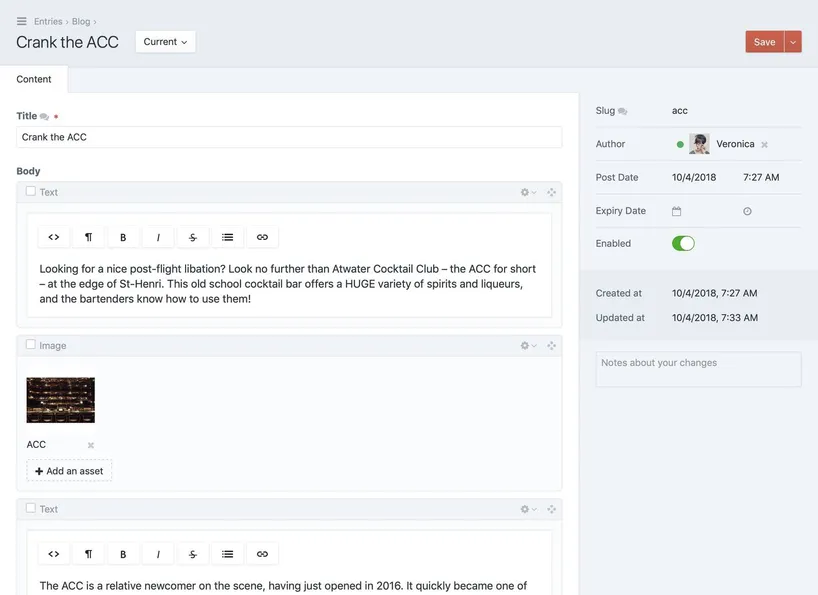Image resolution: width=818 pixels, height=595 pixels.
Task: Click the Save button
Action: pyautogui.click(x=764, y=42)
